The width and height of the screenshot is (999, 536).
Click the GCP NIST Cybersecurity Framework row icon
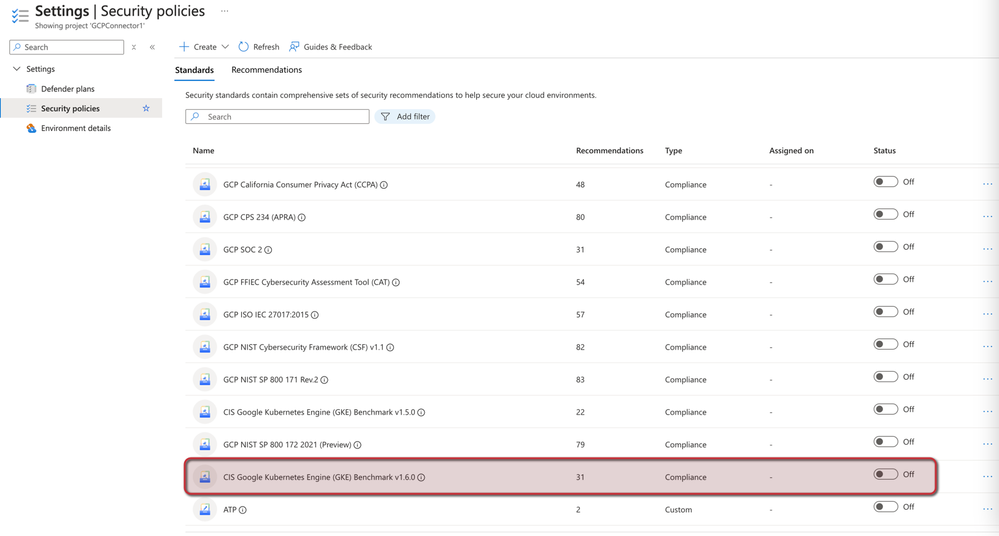pyautogui.click(x=205, y=347)
